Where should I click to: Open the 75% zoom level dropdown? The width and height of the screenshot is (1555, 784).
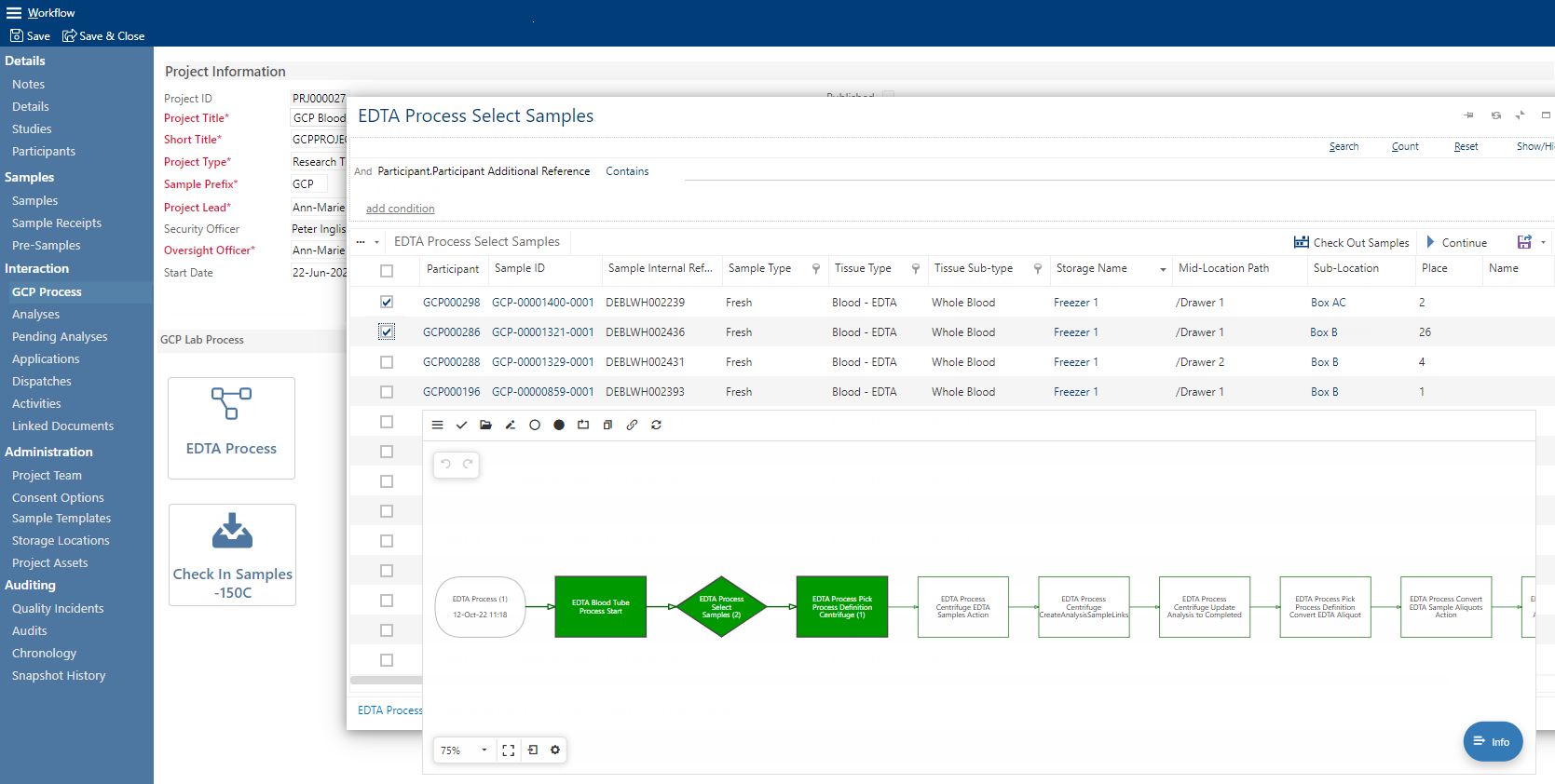484,750
